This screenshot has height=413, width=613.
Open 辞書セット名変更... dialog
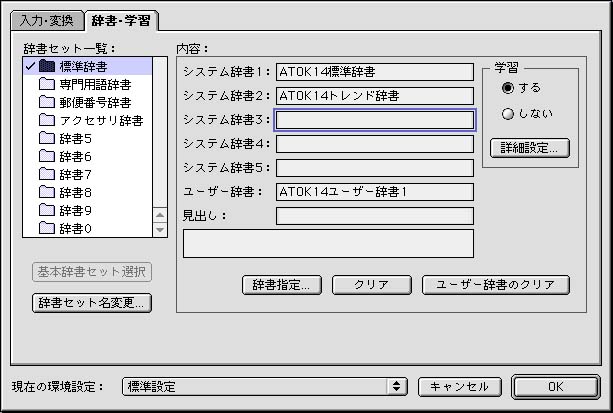[92, 303]
